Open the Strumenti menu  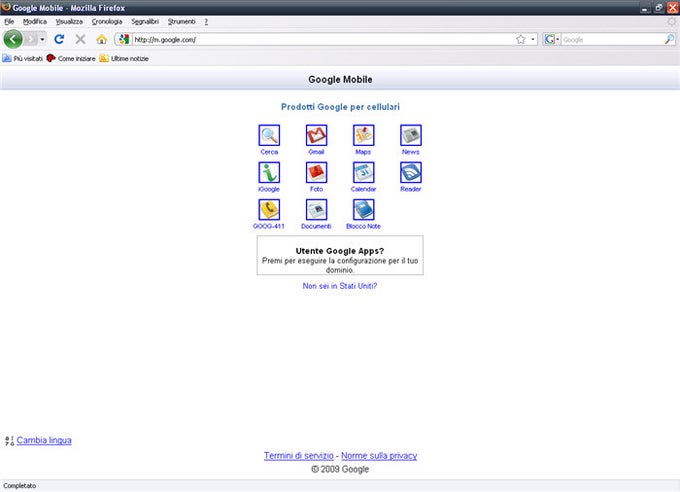(x=181, y=22)
